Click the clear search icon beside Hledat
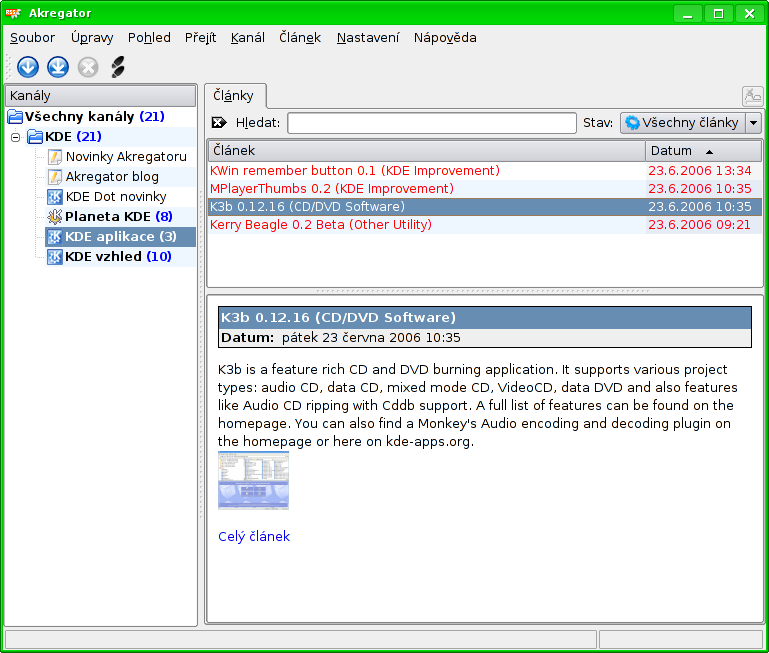 tap(219, 123)
